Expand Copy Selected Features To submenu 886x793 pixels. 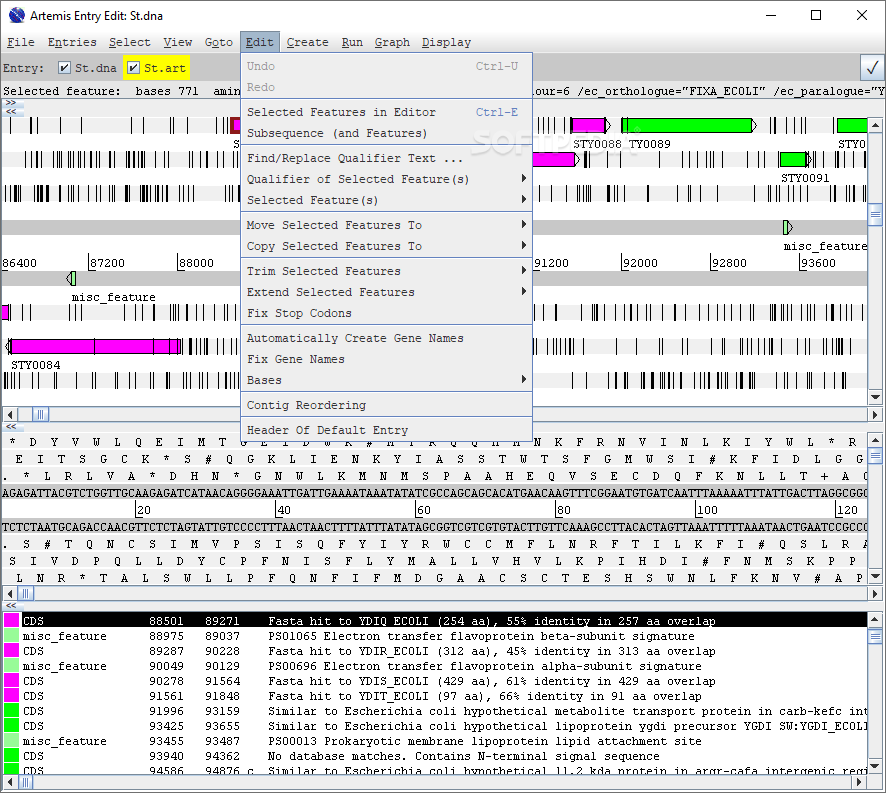click(x=386, y=245)
